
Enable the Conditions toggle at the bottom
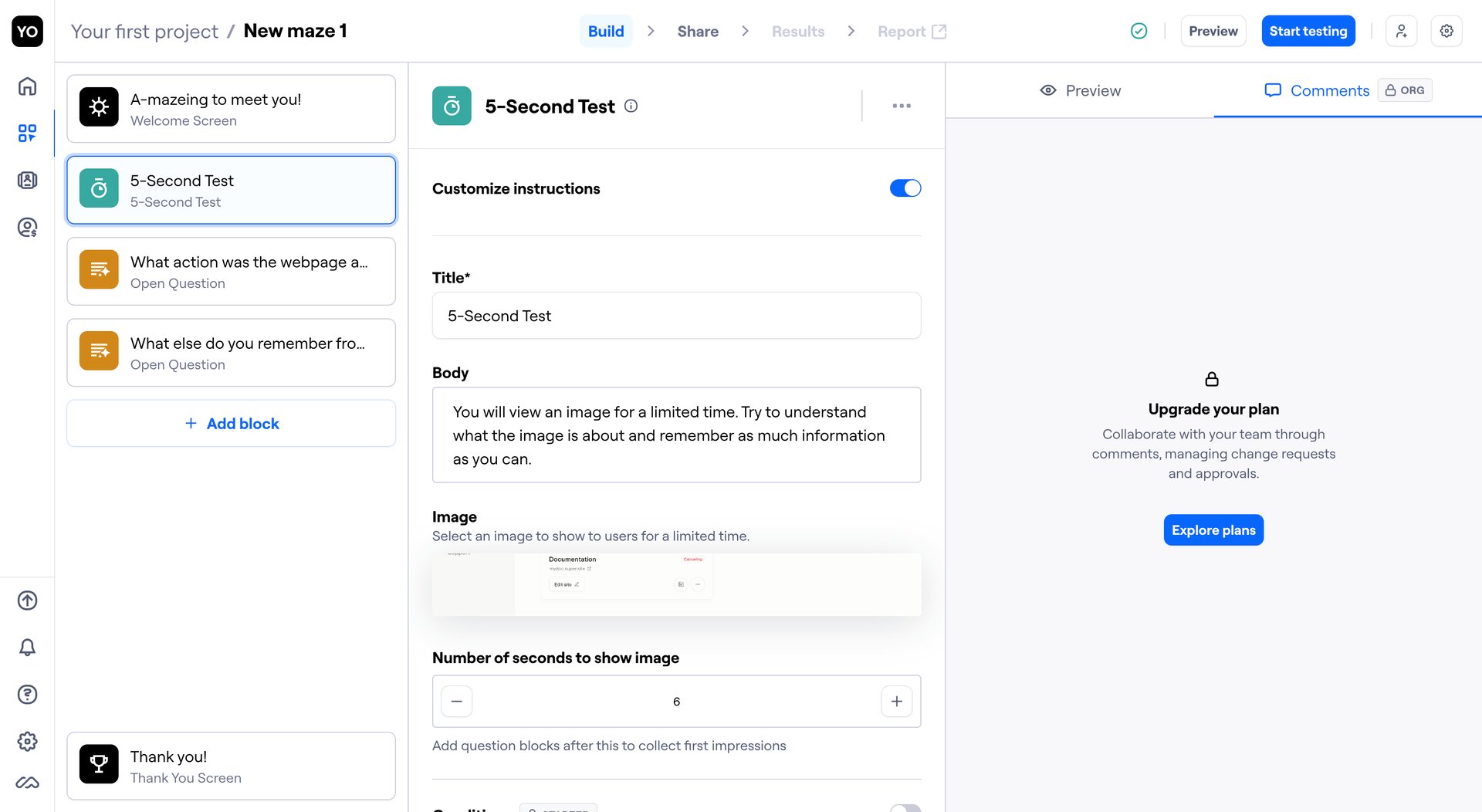point(905,809)
